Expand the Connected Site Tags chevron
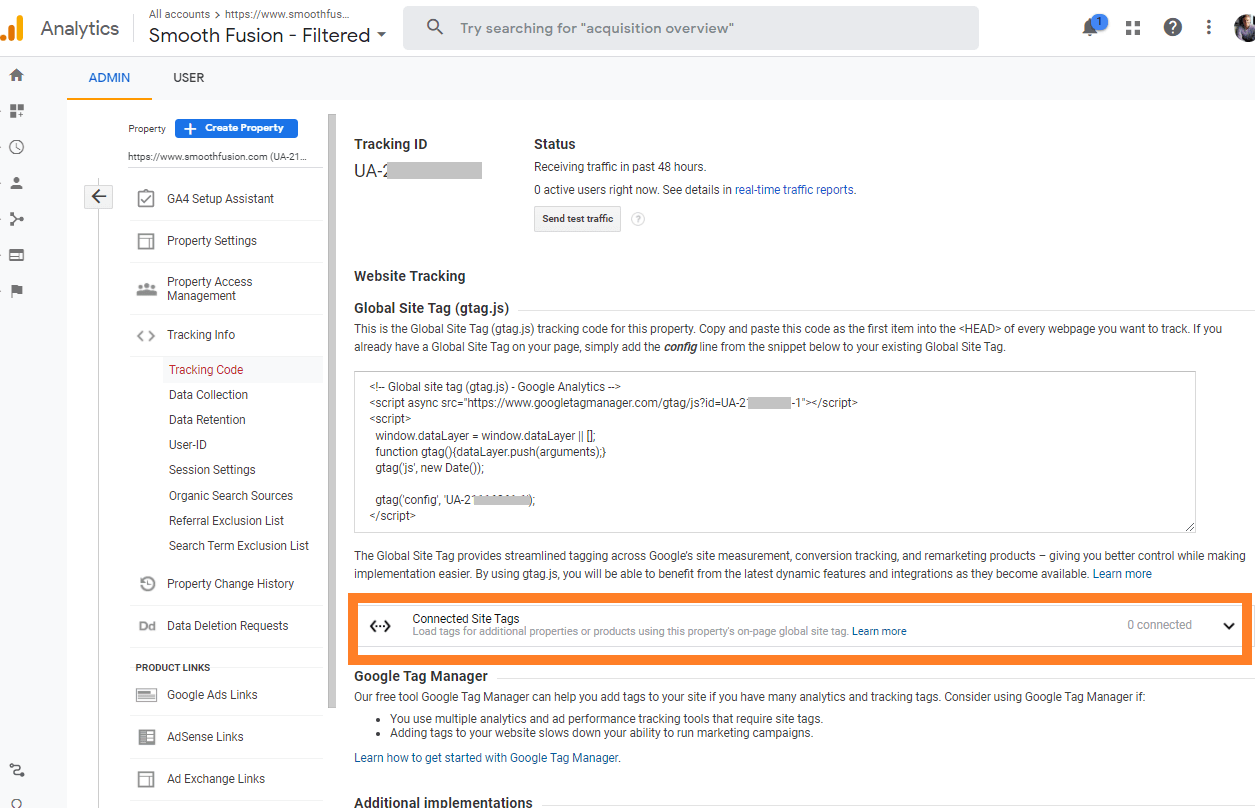This screenshot has height=808, width=1255. click(1229, 626)
